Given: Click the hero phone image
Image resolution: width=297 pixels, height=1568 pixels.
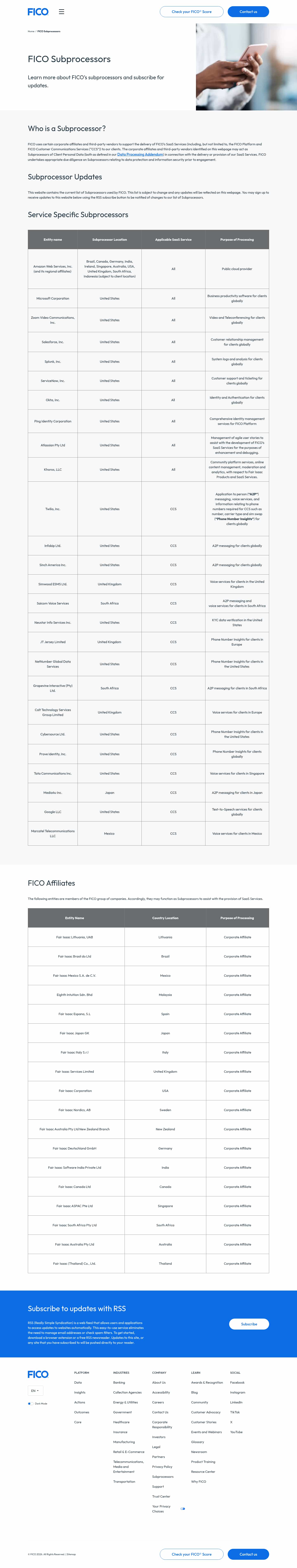Looking at the screenshot, I should pos(246,67).
